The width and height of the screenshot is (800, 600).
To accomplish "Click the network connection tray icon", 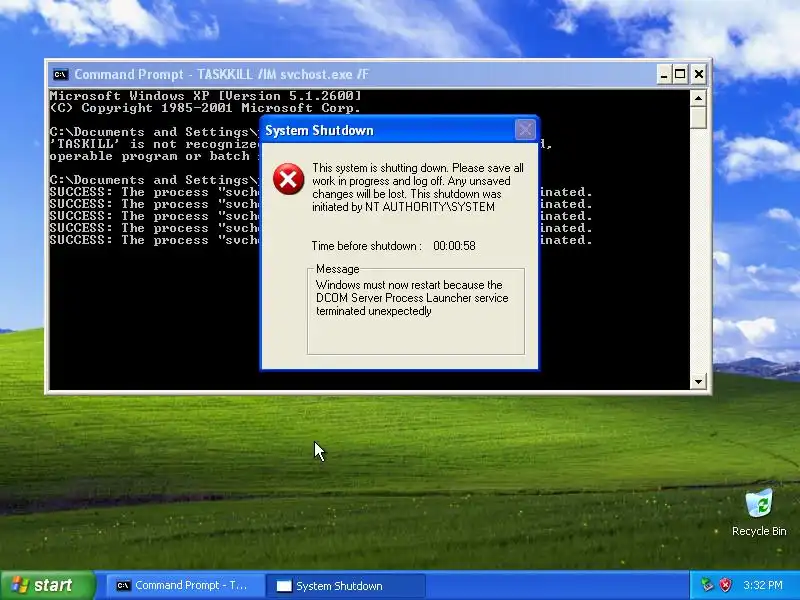I will click(707, 585).
